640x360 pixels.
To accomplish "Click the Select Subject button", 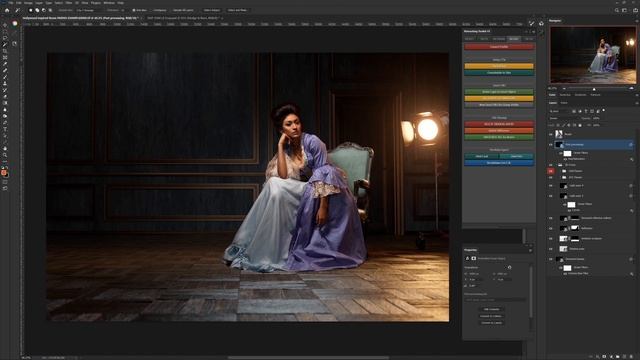I will pos(211,10).
